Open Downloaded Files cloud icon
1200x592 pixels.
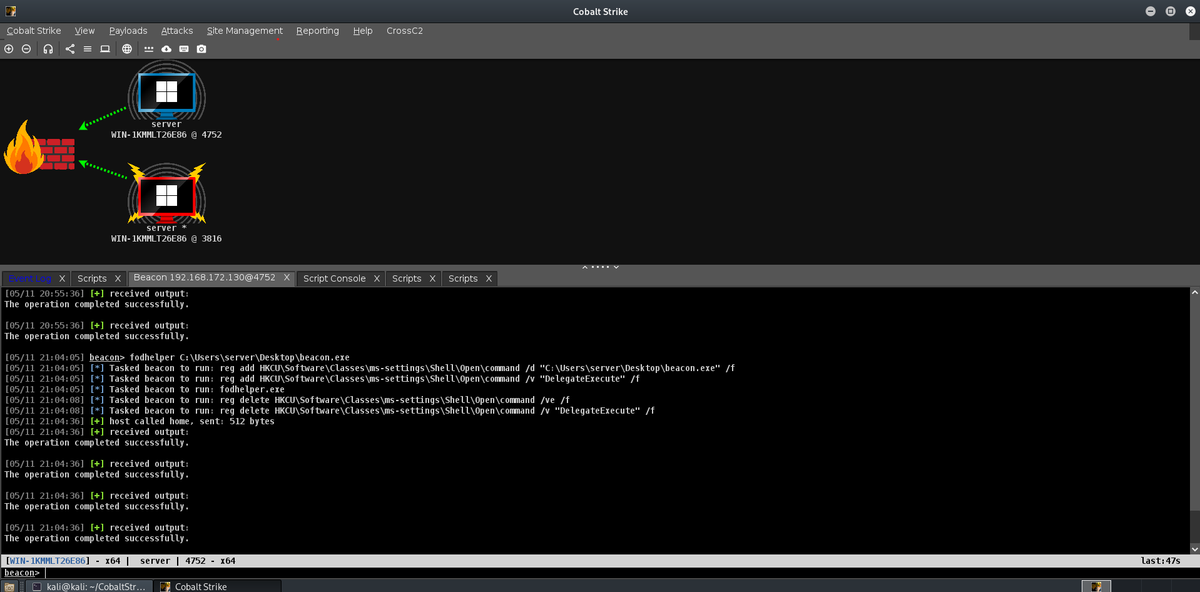point(166,49)
